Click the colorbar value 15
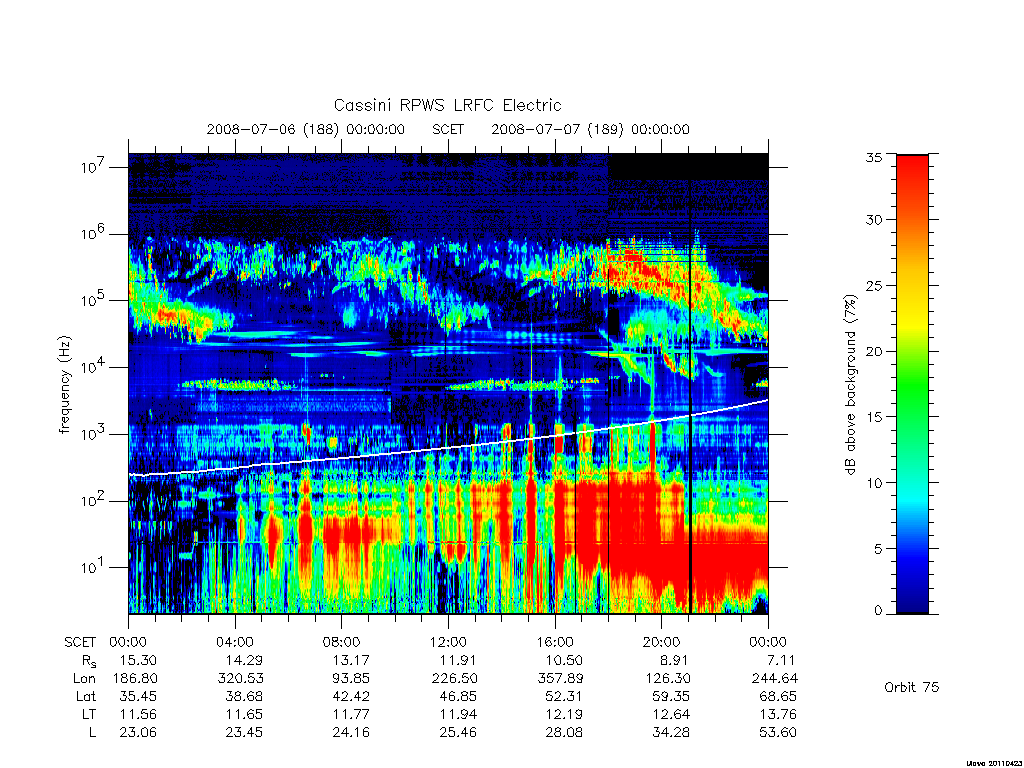The width and height of the screenshot is (1024, 768). tap(874, 417)
